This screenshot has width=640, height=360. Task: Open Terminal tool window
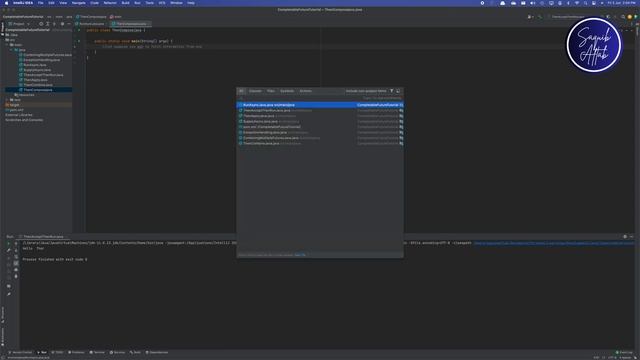point(97,352)
